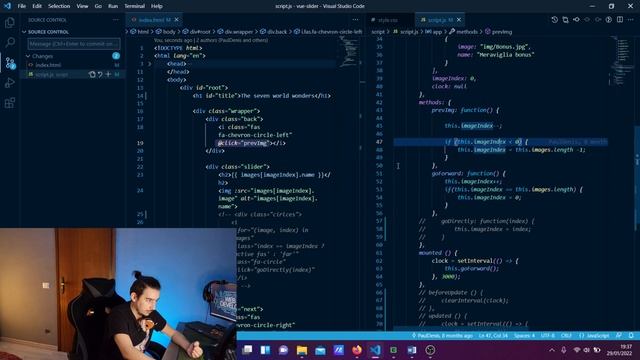Image resolution: width=640 pixels, height=360 pixels.
Task: Discard changes for script.js
Action: pos(100,74)
